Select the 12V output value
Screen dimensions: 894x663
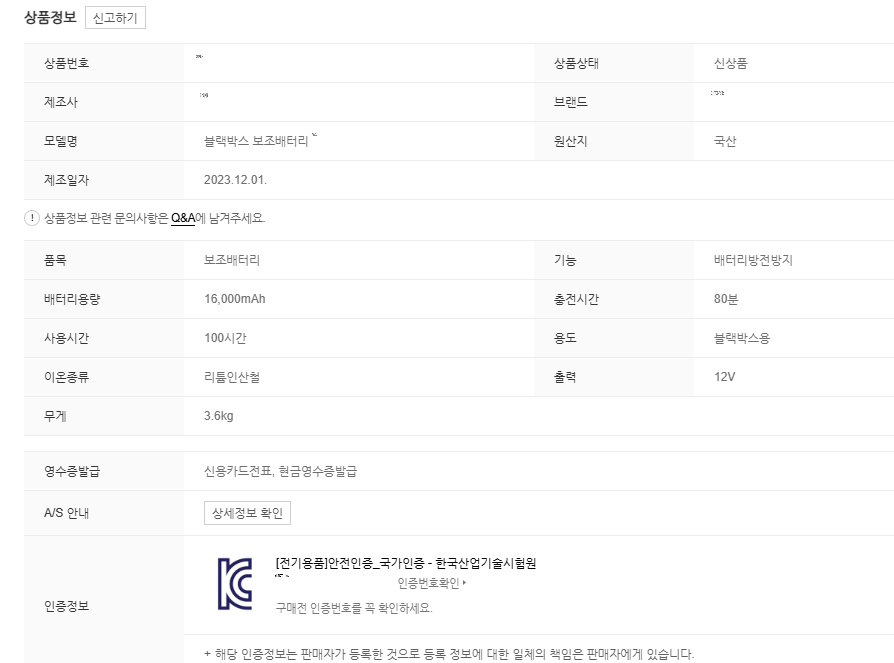[725, 377]
